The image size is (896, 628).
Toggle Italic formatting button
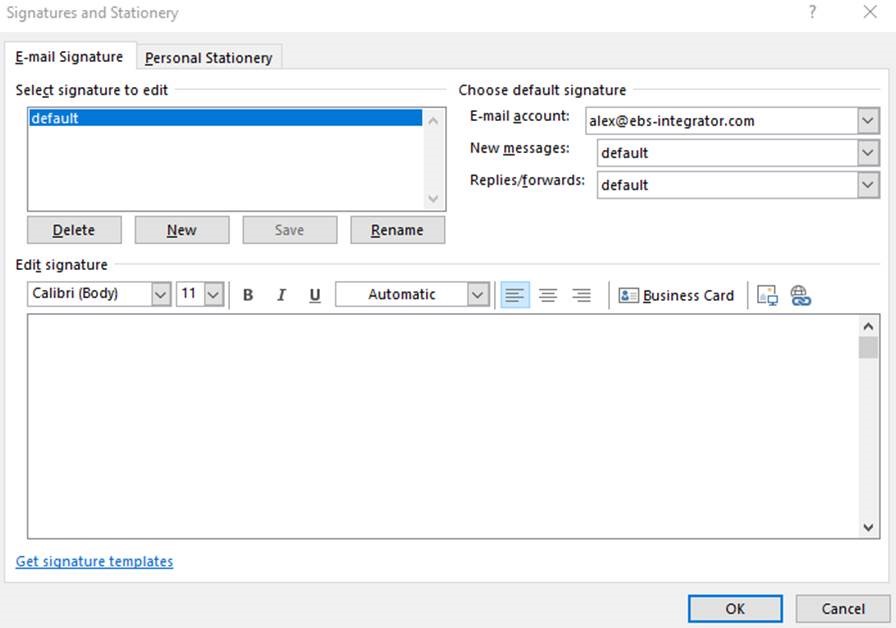[x=281, y=295]
